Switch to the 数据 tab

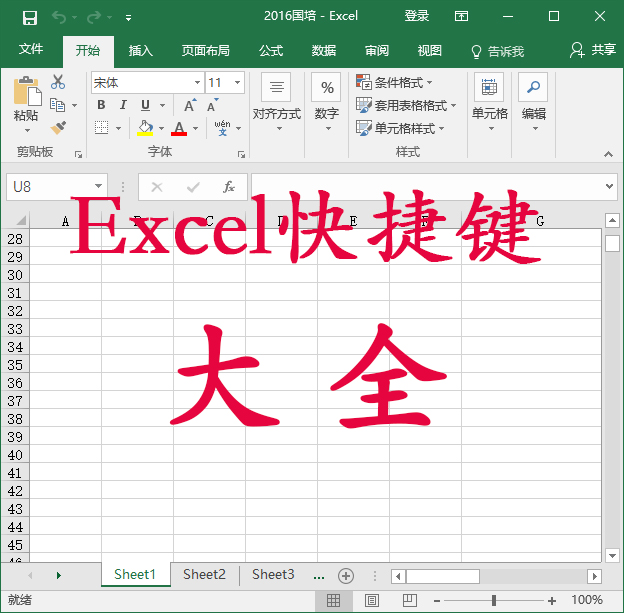[324, 51]
